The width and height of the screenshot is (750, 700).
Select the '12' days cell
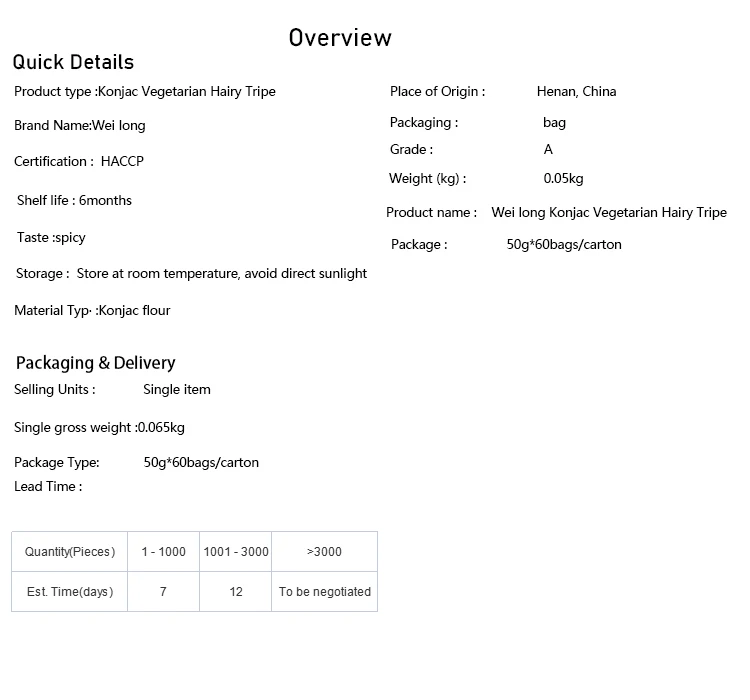point(236,592)
